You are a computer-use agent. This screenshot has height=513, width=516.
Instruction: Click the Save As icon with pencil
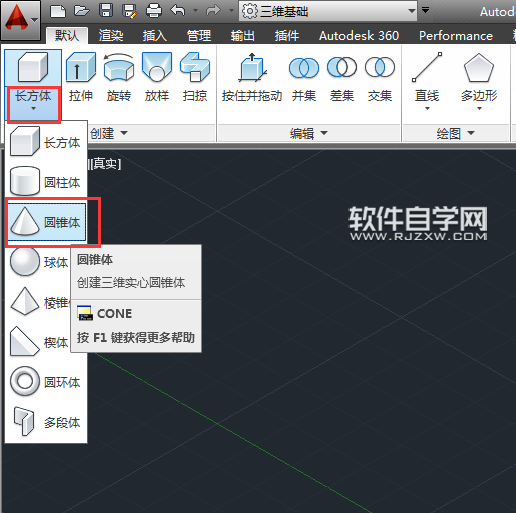coord(130,11)
